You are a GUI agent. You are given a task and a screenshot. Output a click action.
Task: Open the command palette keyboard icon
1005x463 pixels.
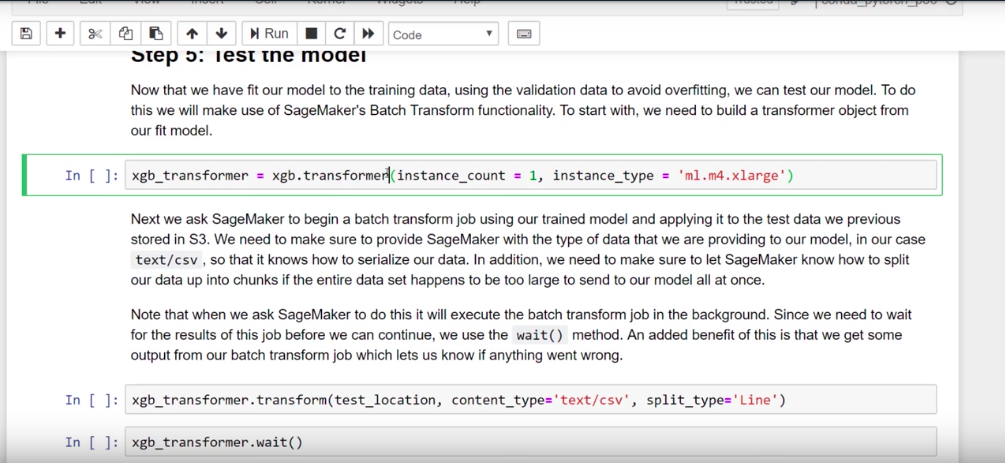[x=523, y=34]
